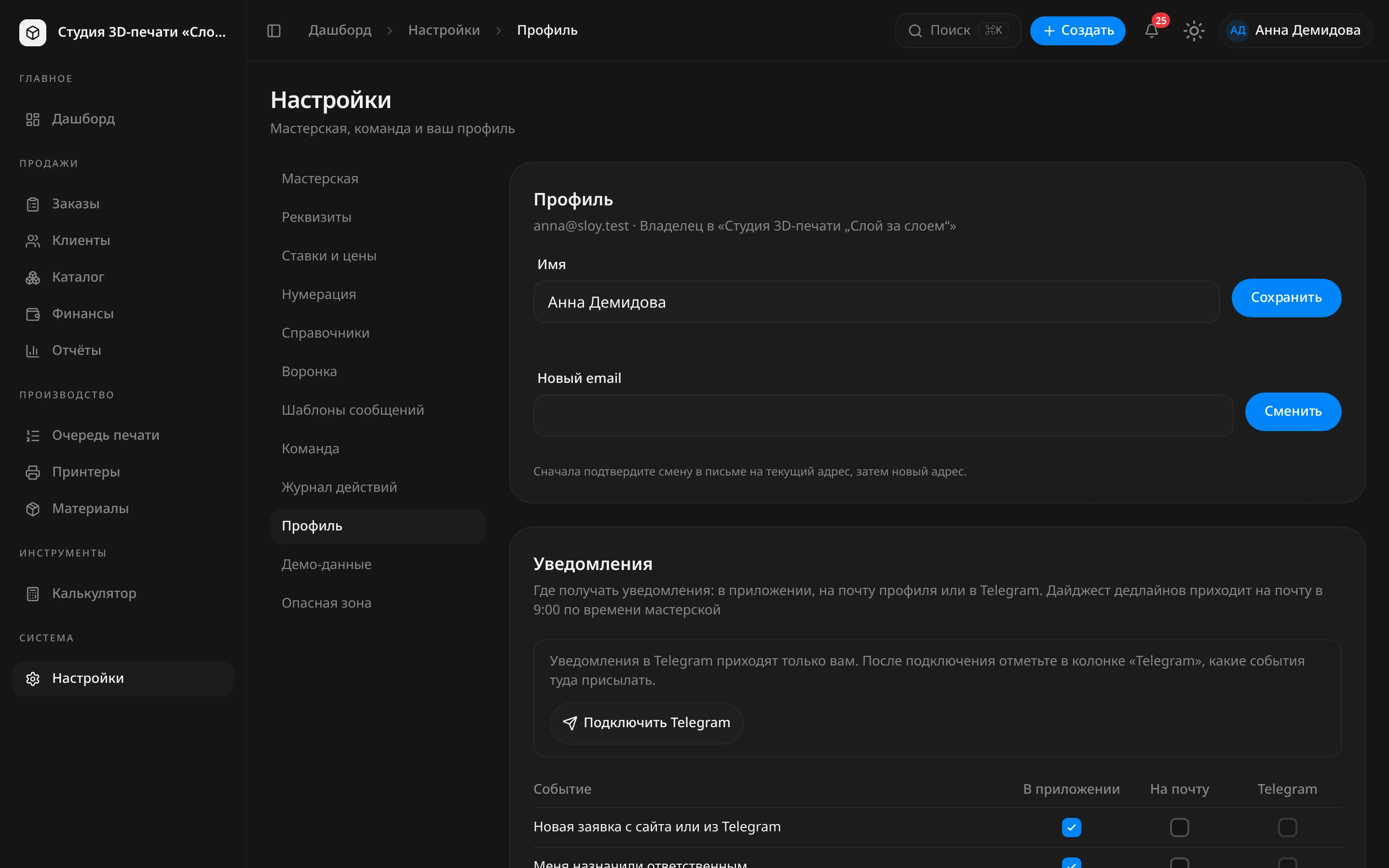Viewport: 1389px width, 868px height.
Task: Enable Telegram notification for Новая заявка
Action: [x=1287, y=827]
